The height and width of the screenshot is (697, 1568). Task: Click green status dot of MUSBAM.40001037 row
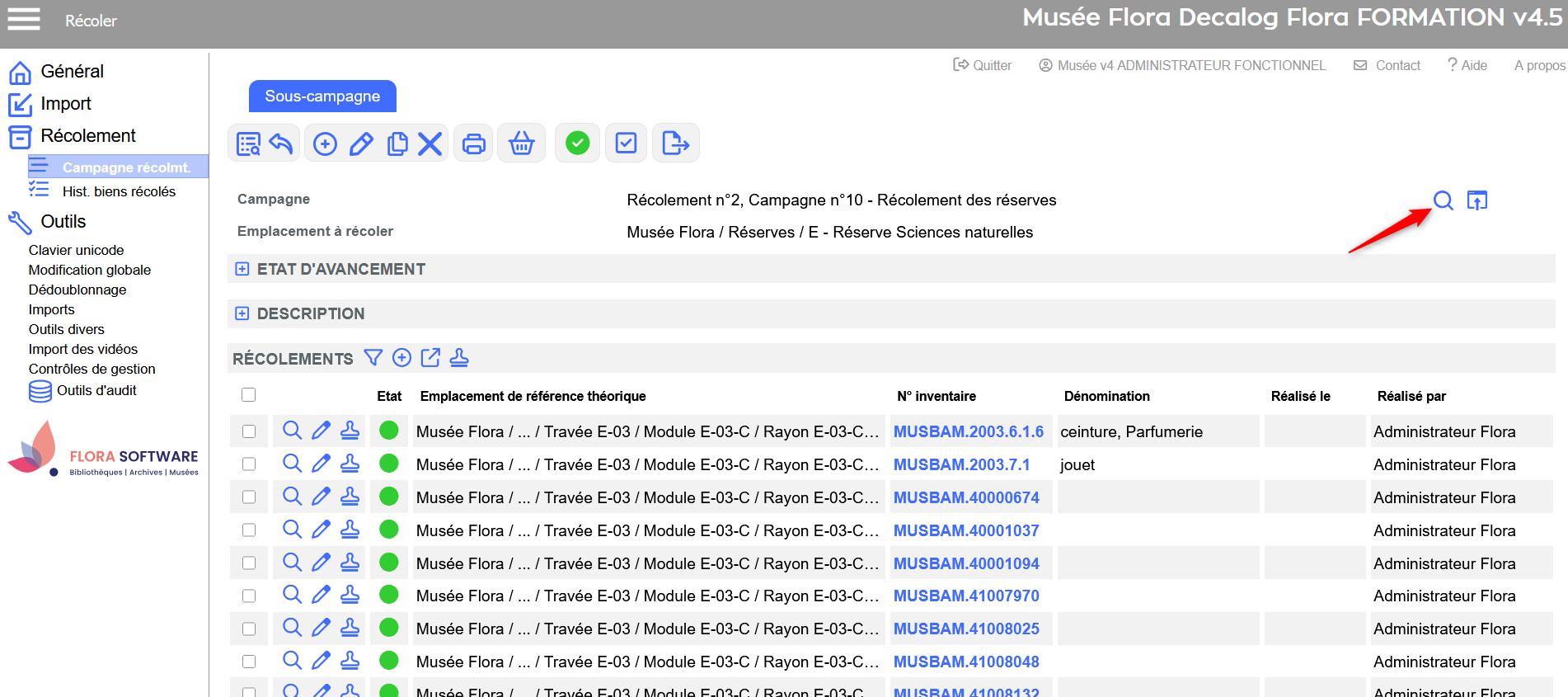click(389, 530)
